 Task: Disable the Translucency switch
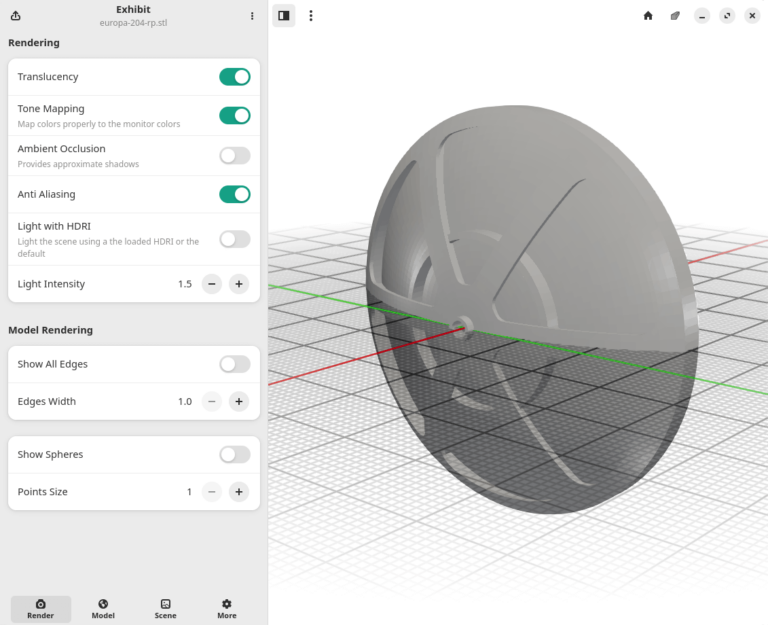pyautogui.click(x=235, y=77)
